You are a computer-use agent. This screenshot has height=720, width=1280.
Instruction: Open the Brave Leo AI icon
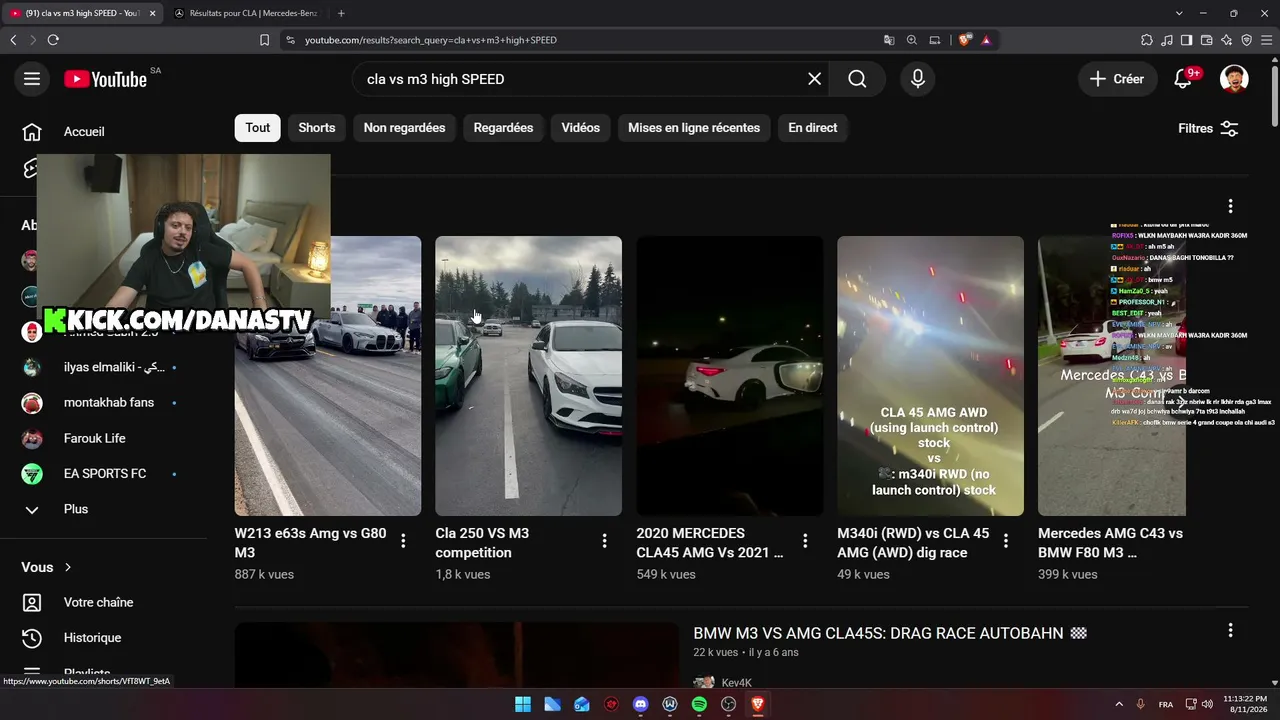coord(1226,40)
